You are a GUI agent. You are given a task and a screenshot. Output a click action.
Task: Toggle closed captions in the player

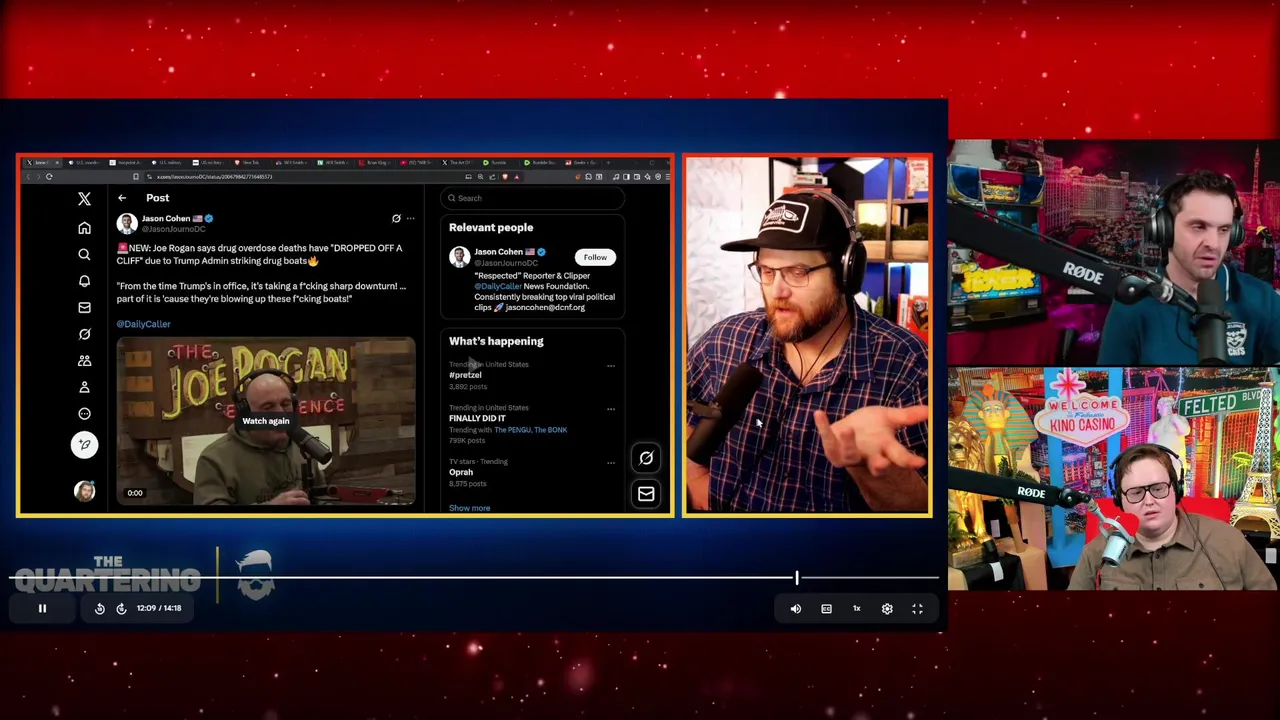point(826,608)
